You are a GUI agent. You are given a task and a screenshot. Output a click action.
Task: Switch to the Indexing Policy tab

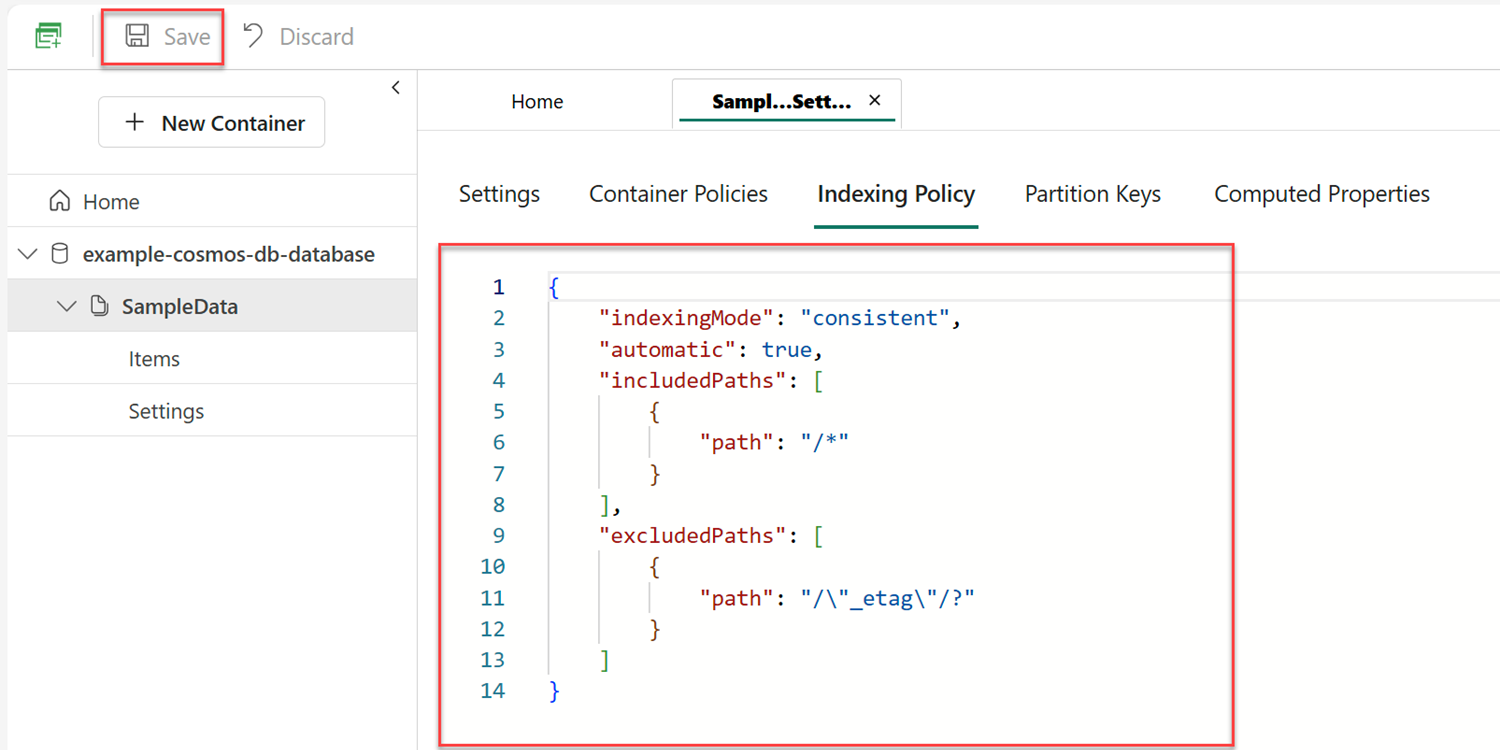tap(895, 193)
